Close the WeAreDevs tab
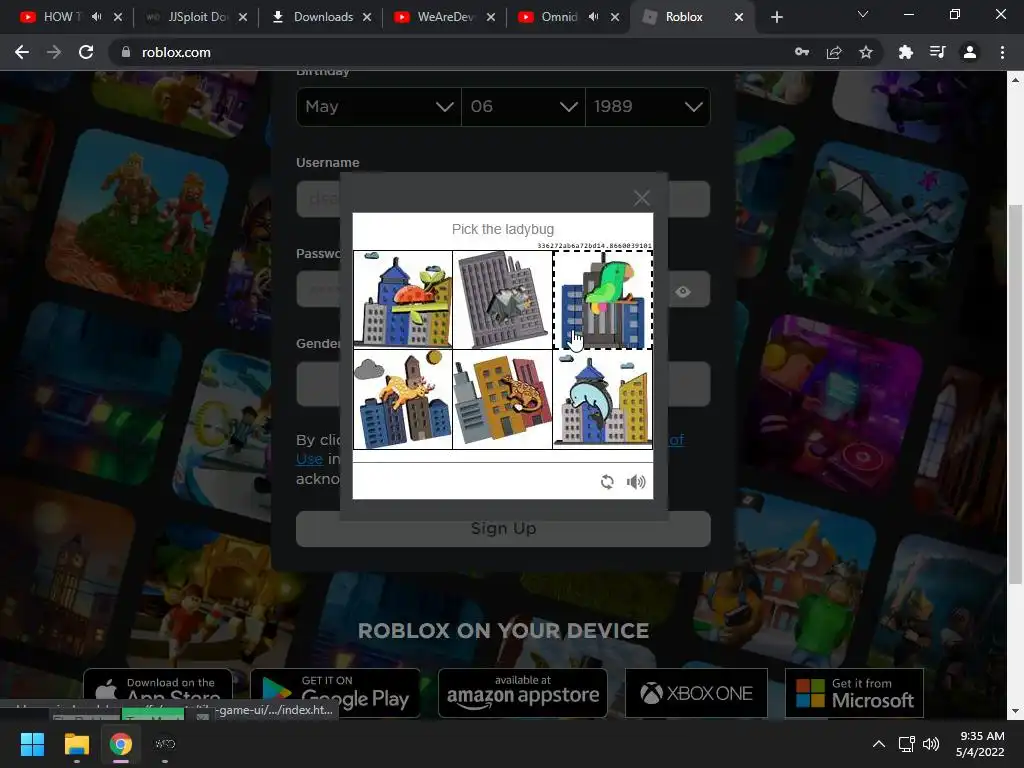This screenshot has height=768, width=1024. click(x=490, y=17)
